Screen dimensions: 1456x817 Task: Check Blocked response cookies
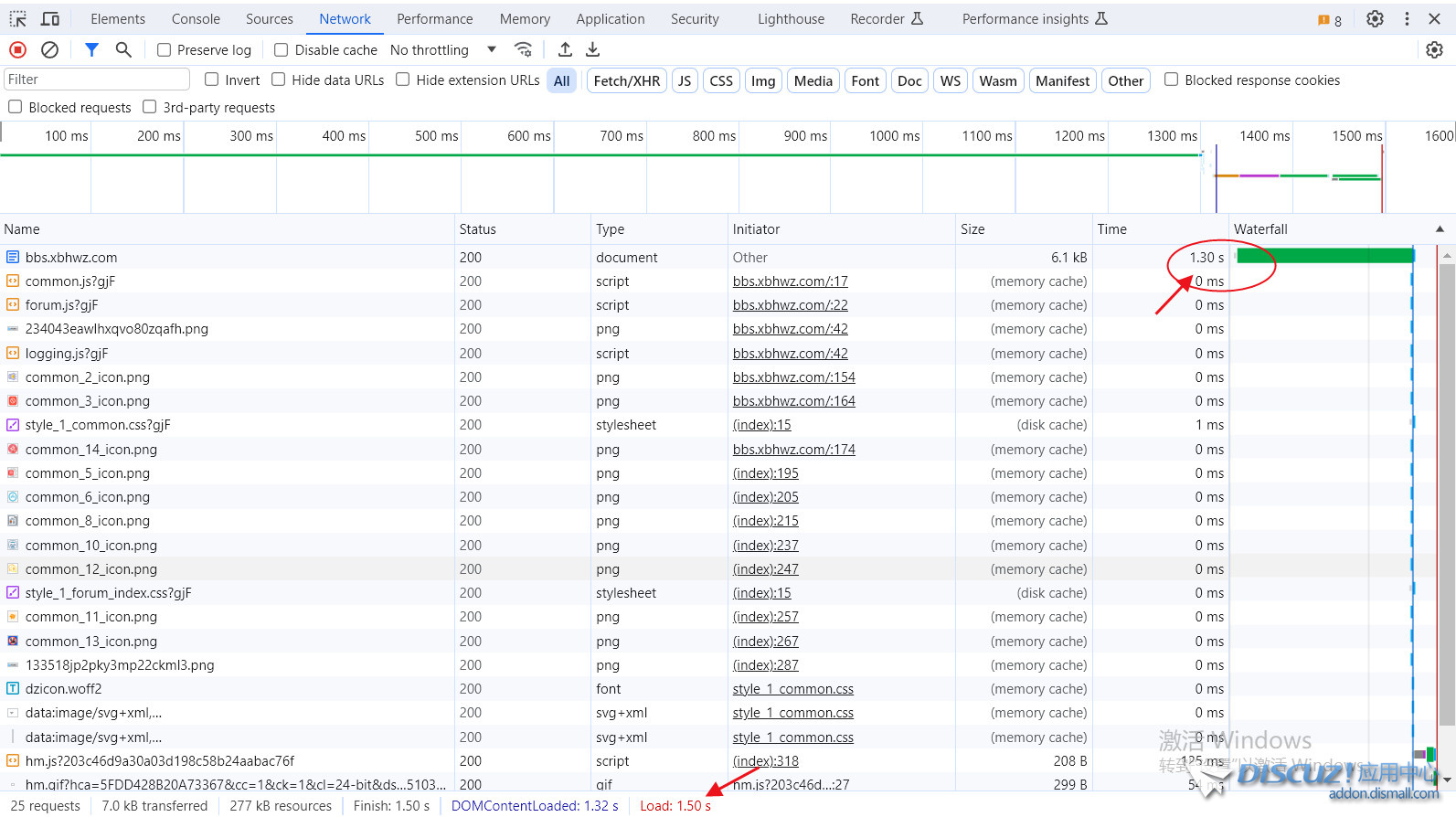[x=1171, y=80]
